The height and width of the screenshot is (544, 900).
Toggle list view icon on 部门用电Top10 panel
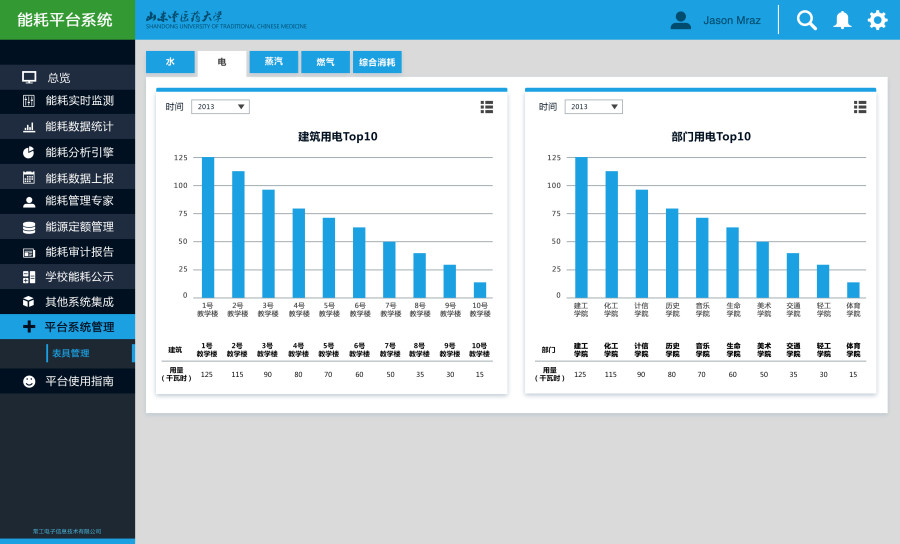(860, 107)
